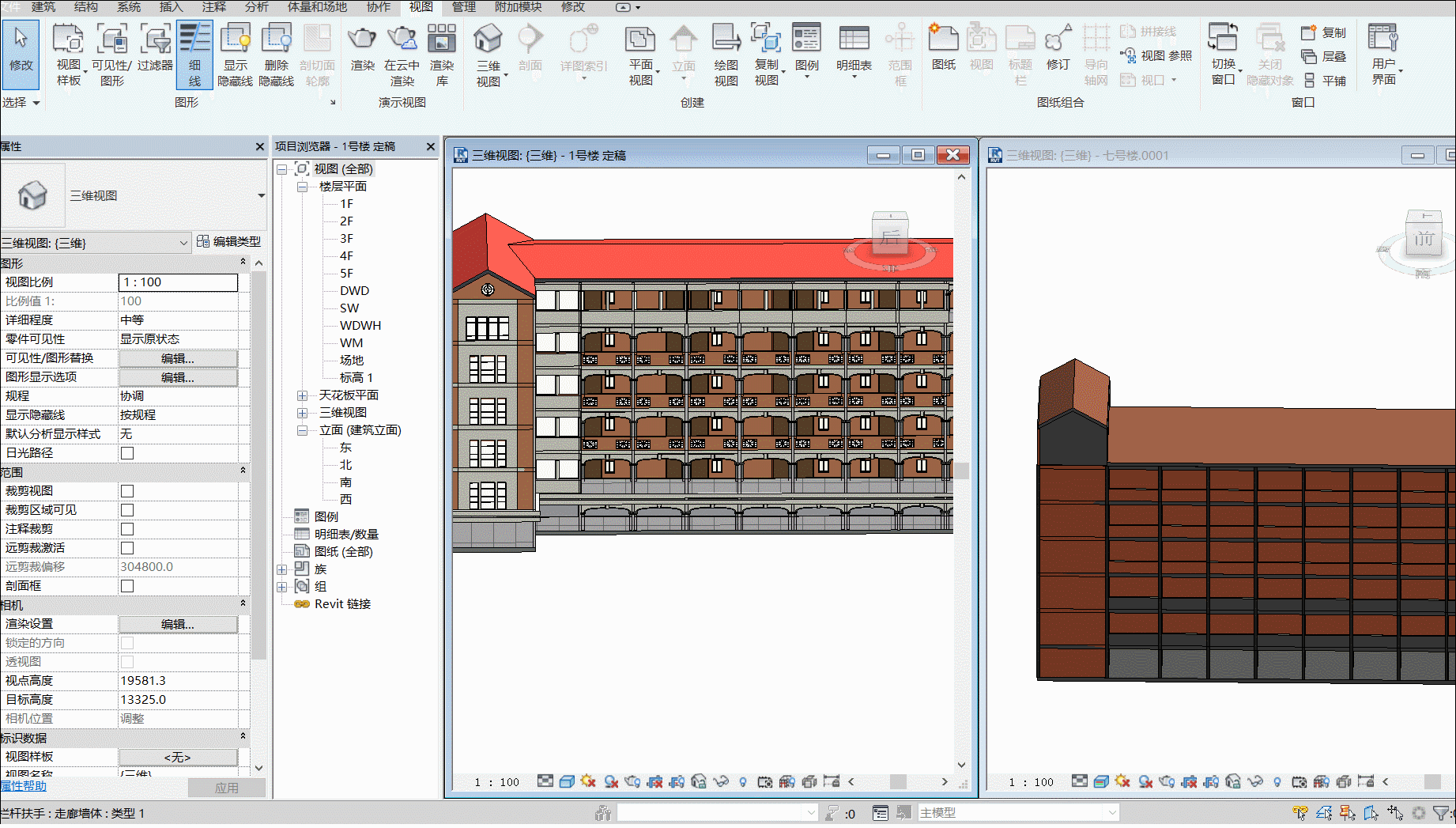The width and height of the screenshot is (1456, 828).
Task: Open the 注释 ribbon tab
Action: 213,7
